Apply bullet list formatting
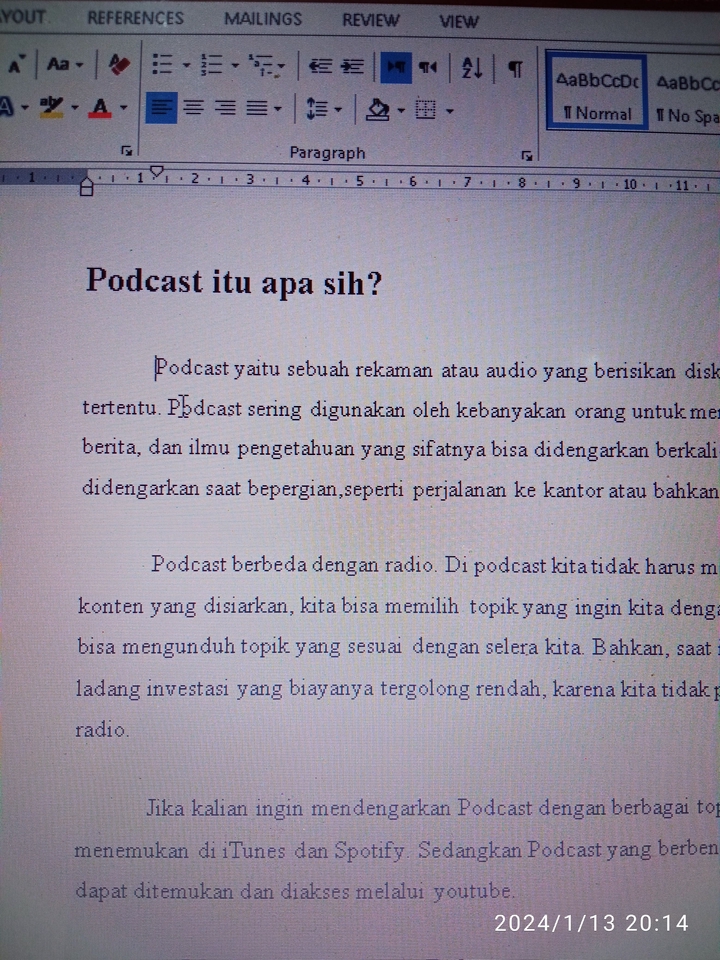 tap(162, 64)
